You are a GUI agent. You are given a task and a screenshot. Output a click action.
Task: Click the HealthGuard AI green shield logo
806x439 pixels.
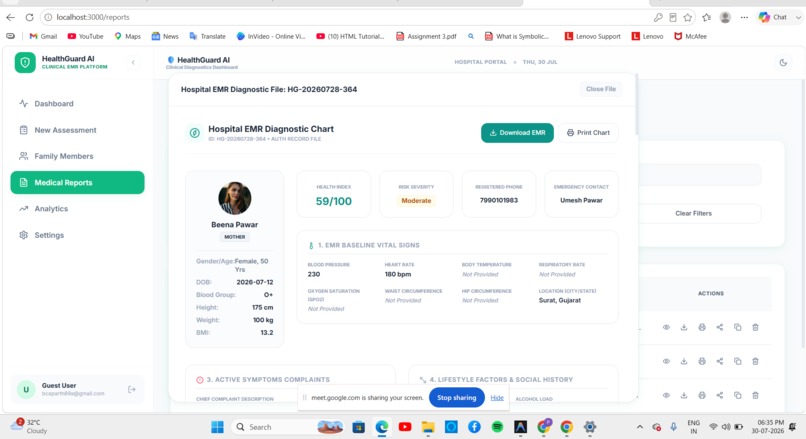coord(25,63)
